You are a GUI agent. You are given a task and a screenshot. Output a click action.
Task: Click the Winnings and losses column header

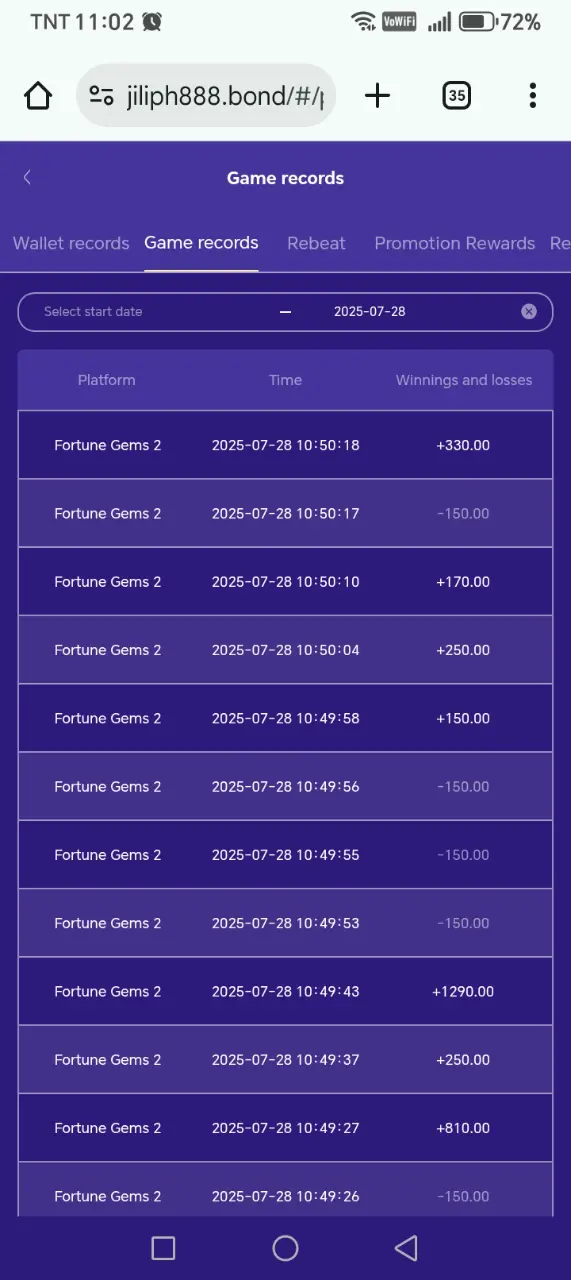(x=464, y=380)
